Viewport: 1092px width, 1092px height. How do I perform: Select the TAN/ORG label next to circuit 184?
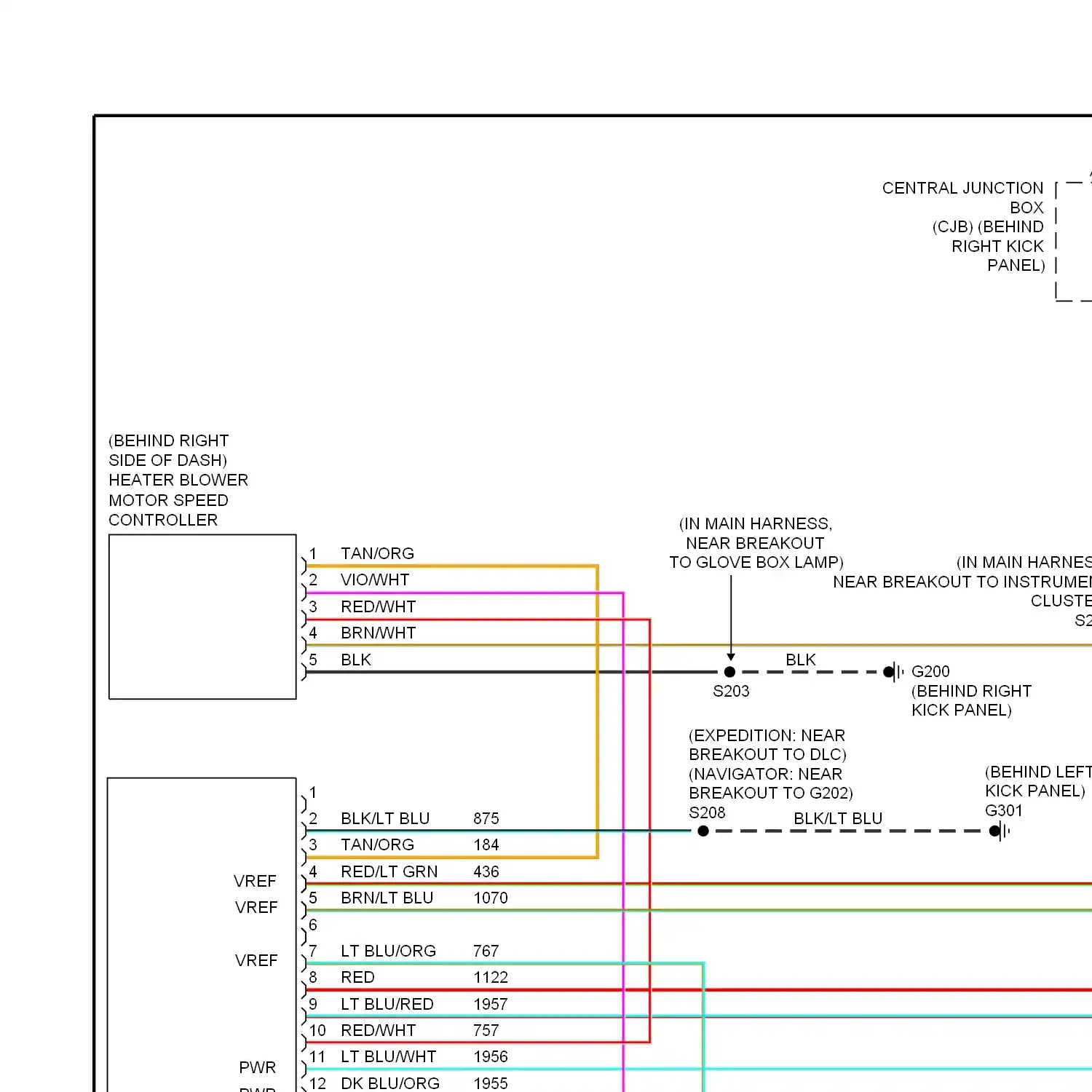click(x=377, y=844)
